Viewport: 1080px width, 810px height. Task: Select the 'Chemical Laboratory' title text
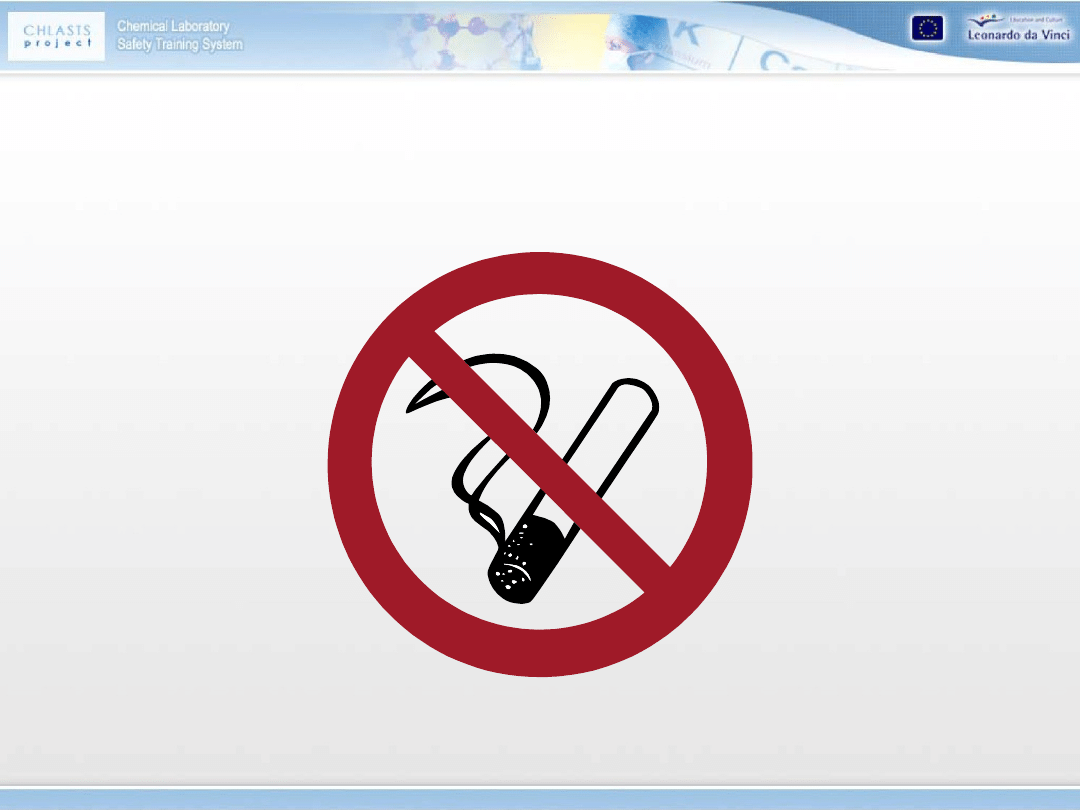tap(173, 26)
